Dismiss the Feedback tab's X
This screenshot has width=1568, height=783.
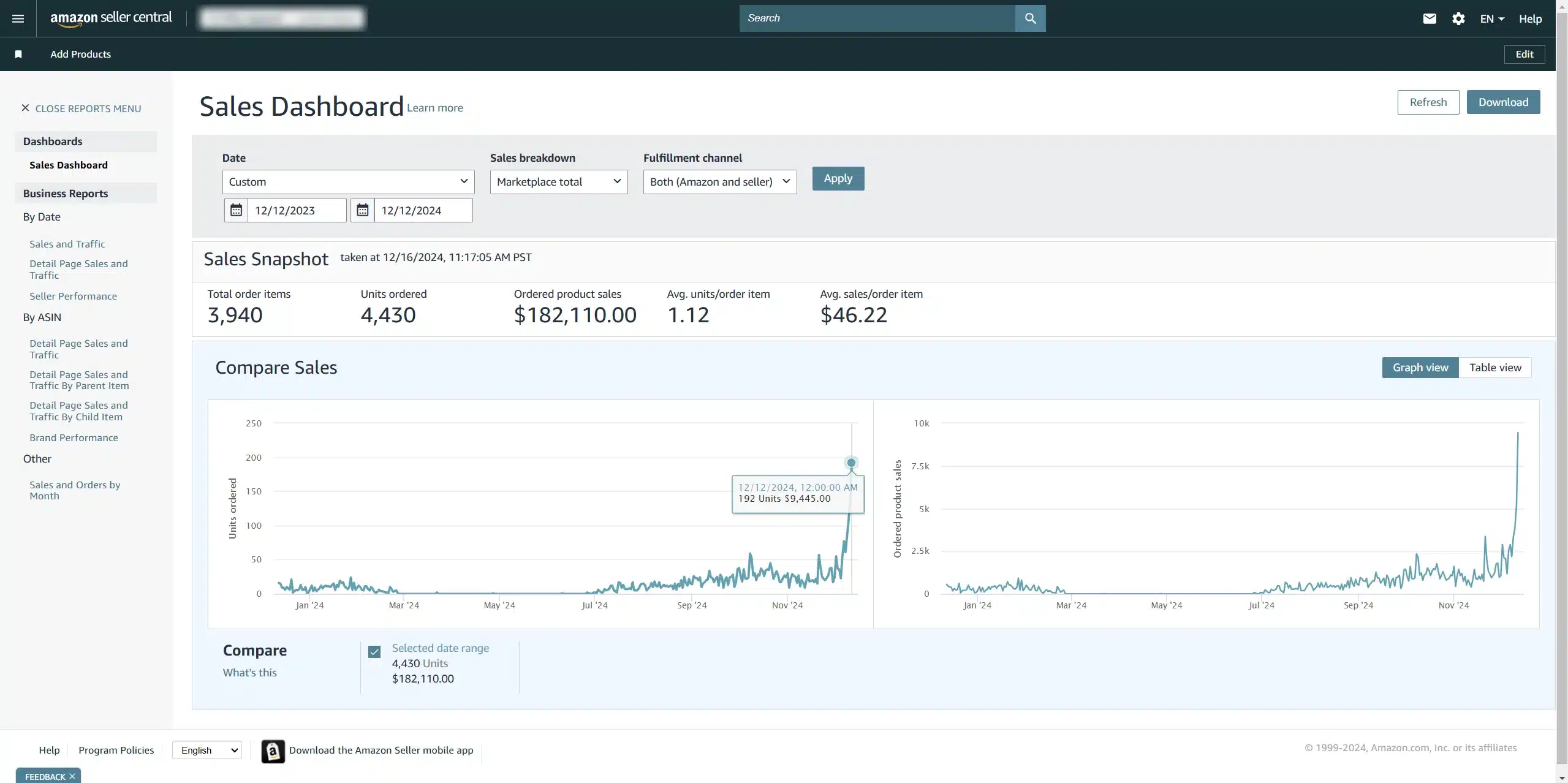tap(72, 776)
